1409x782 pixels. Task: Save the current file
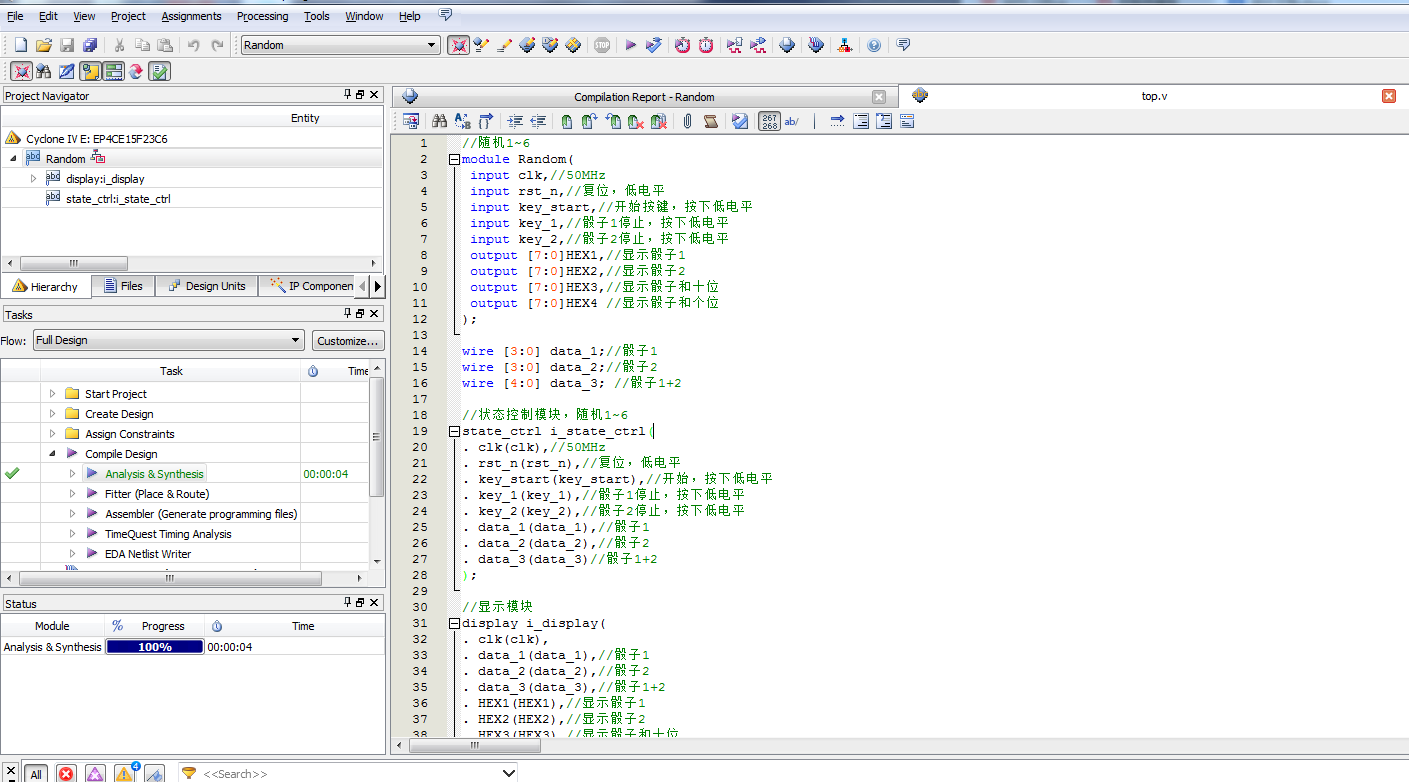tap(67, 45)
